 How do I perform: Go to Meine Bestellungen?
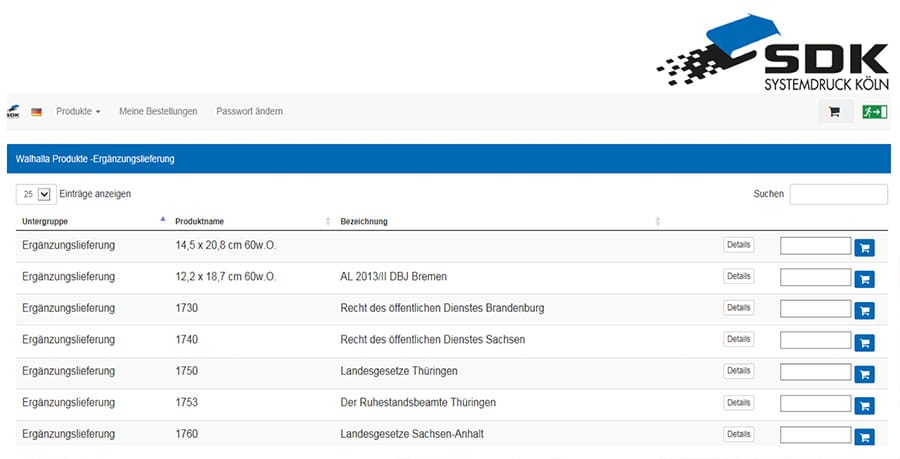pyautogui.click(x=158, y=111)
